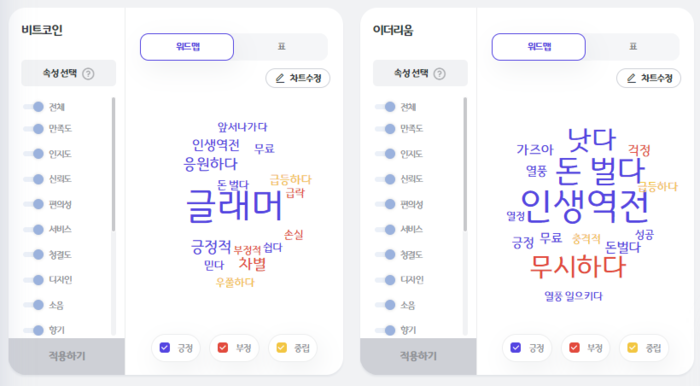This screenshot has width=700, height=386.
Task: Toggle 디자인 switch in 이더리움 list
Action: tap(385, 280)
